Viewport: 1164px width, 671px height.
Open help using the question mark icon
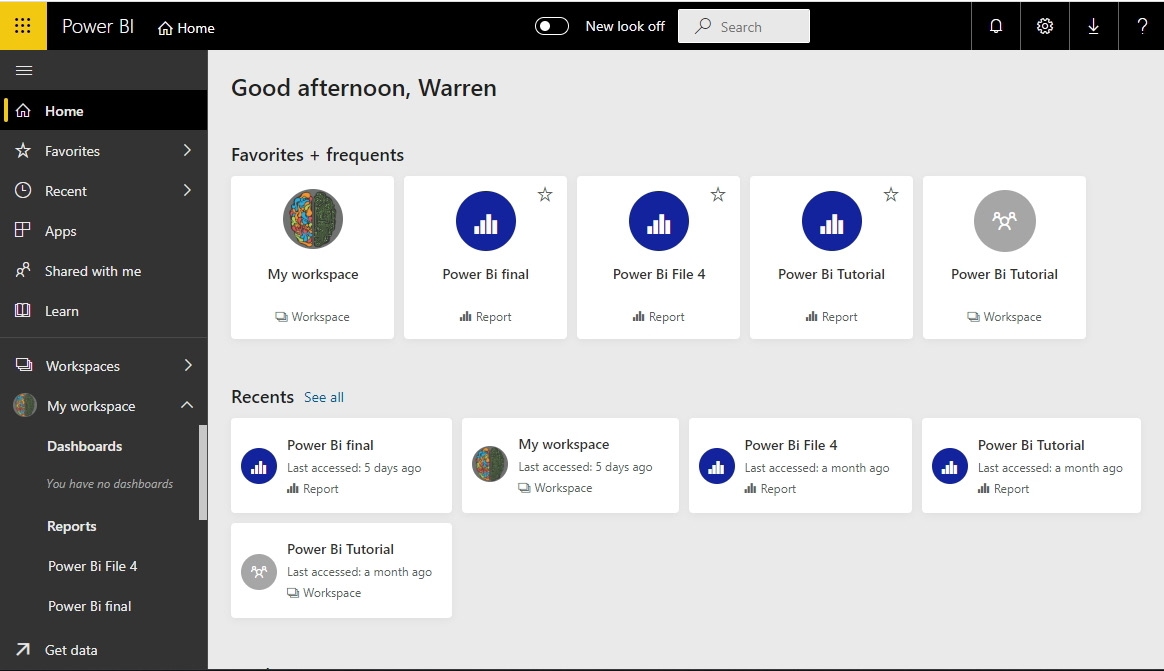tap(1142, 25)
